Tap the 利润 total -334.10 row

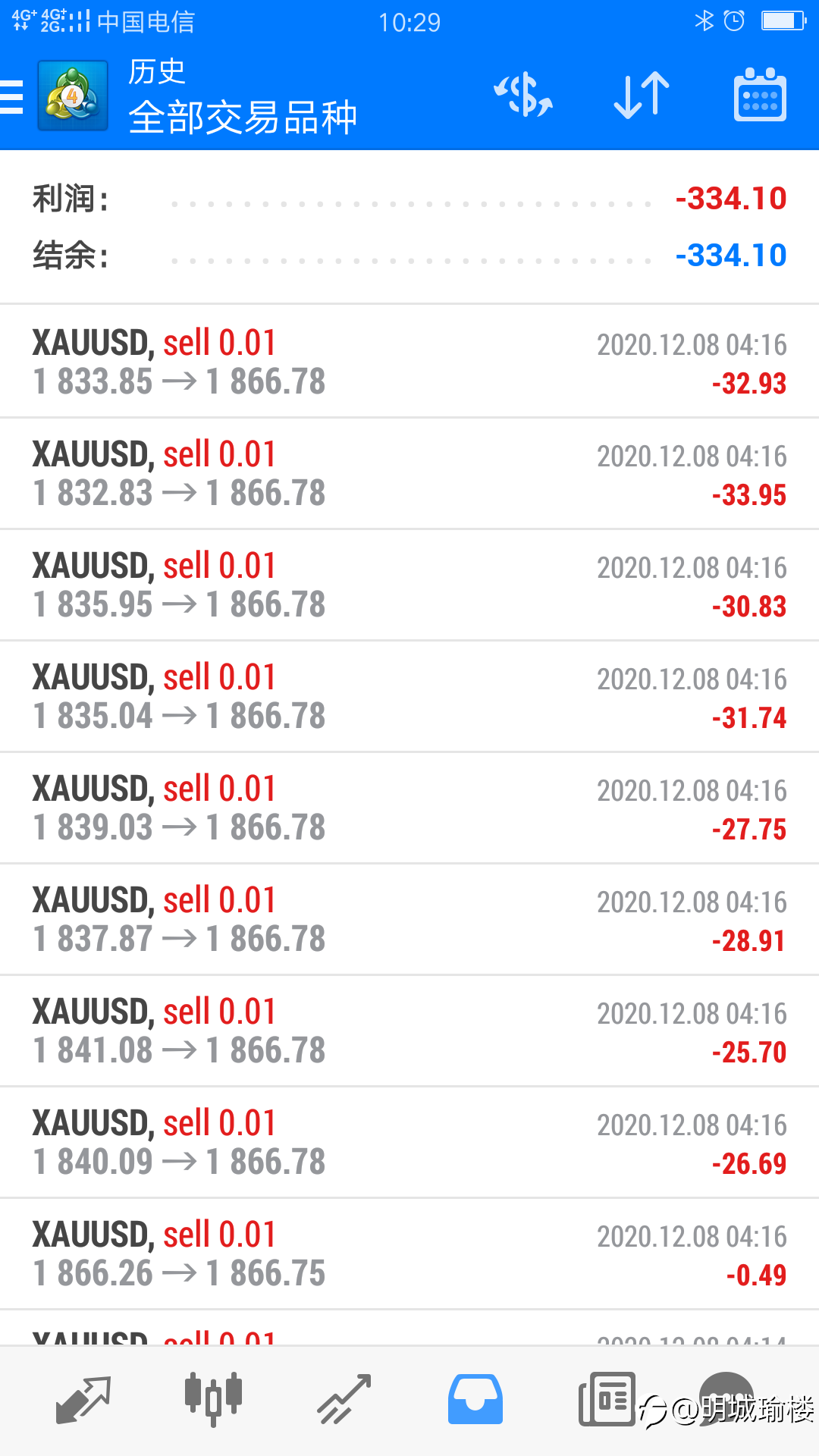409,199
